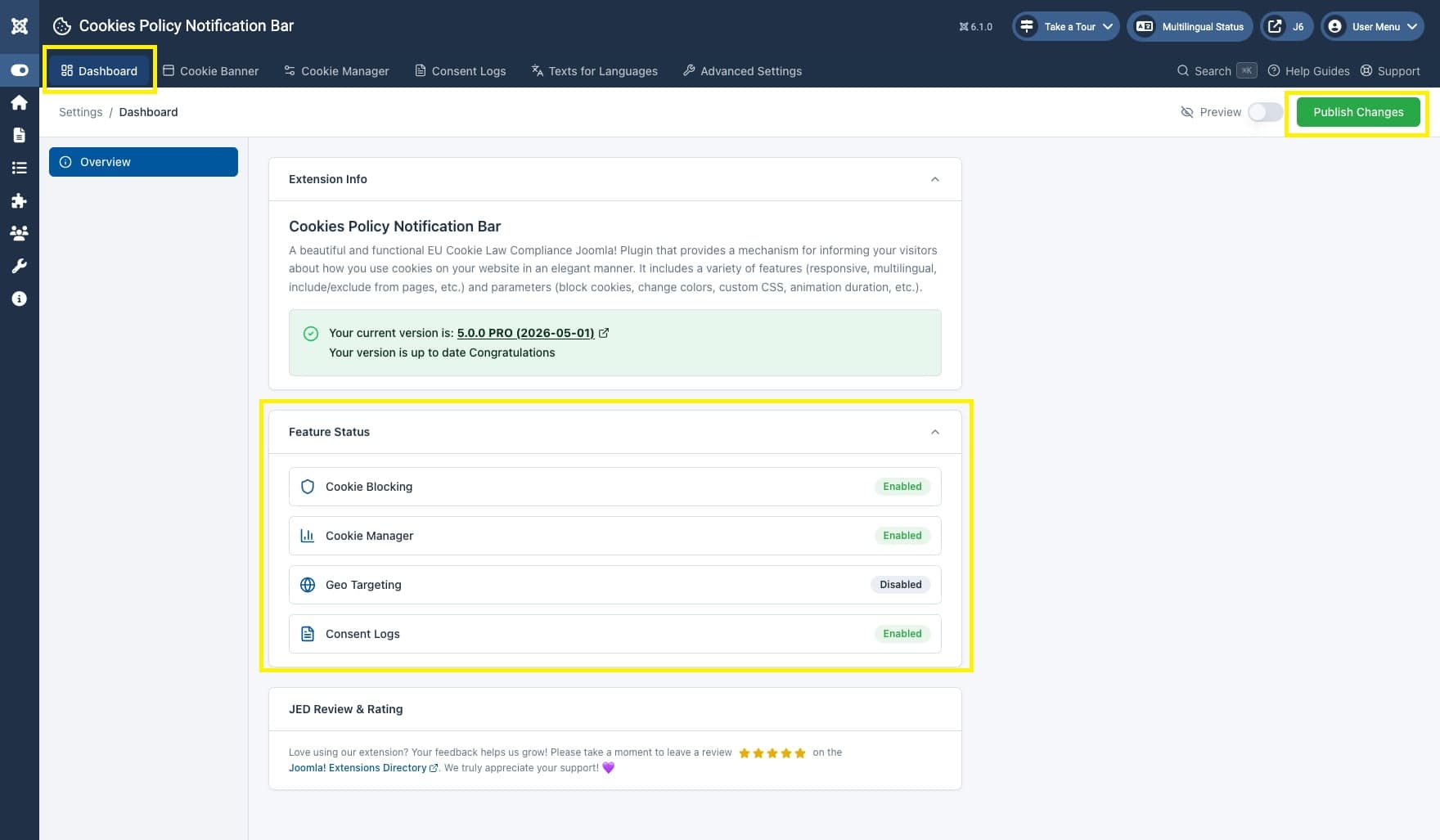
Task: Toggle the sidebar menu switch icon
Action: [20, 70]
